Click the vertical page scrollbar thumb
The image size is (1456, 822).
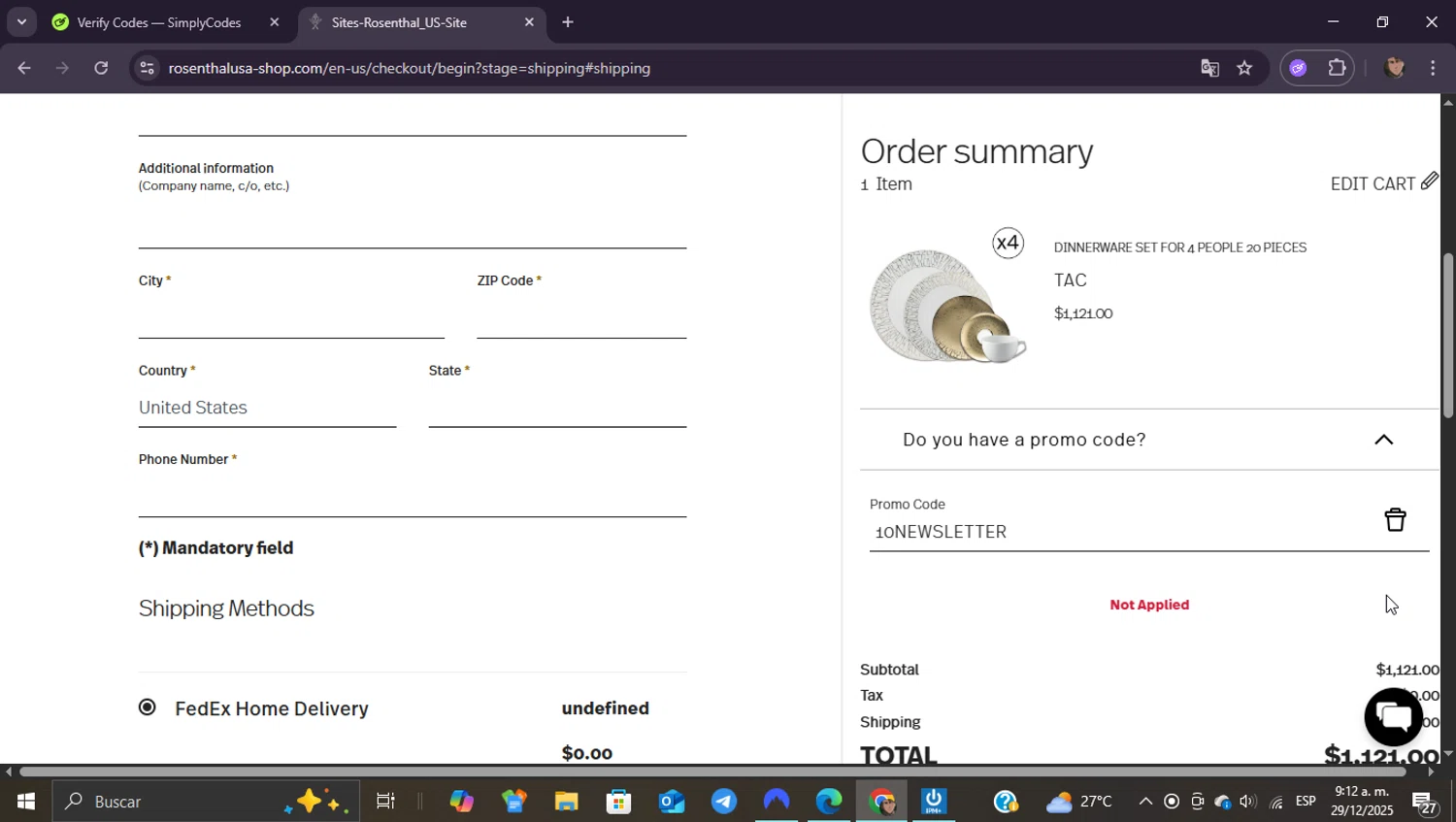point(1448,335)
